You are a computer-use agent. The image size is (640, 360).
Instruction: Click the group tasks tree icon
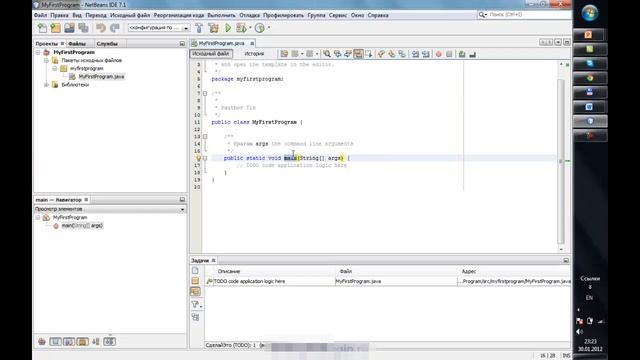point(196,317)
